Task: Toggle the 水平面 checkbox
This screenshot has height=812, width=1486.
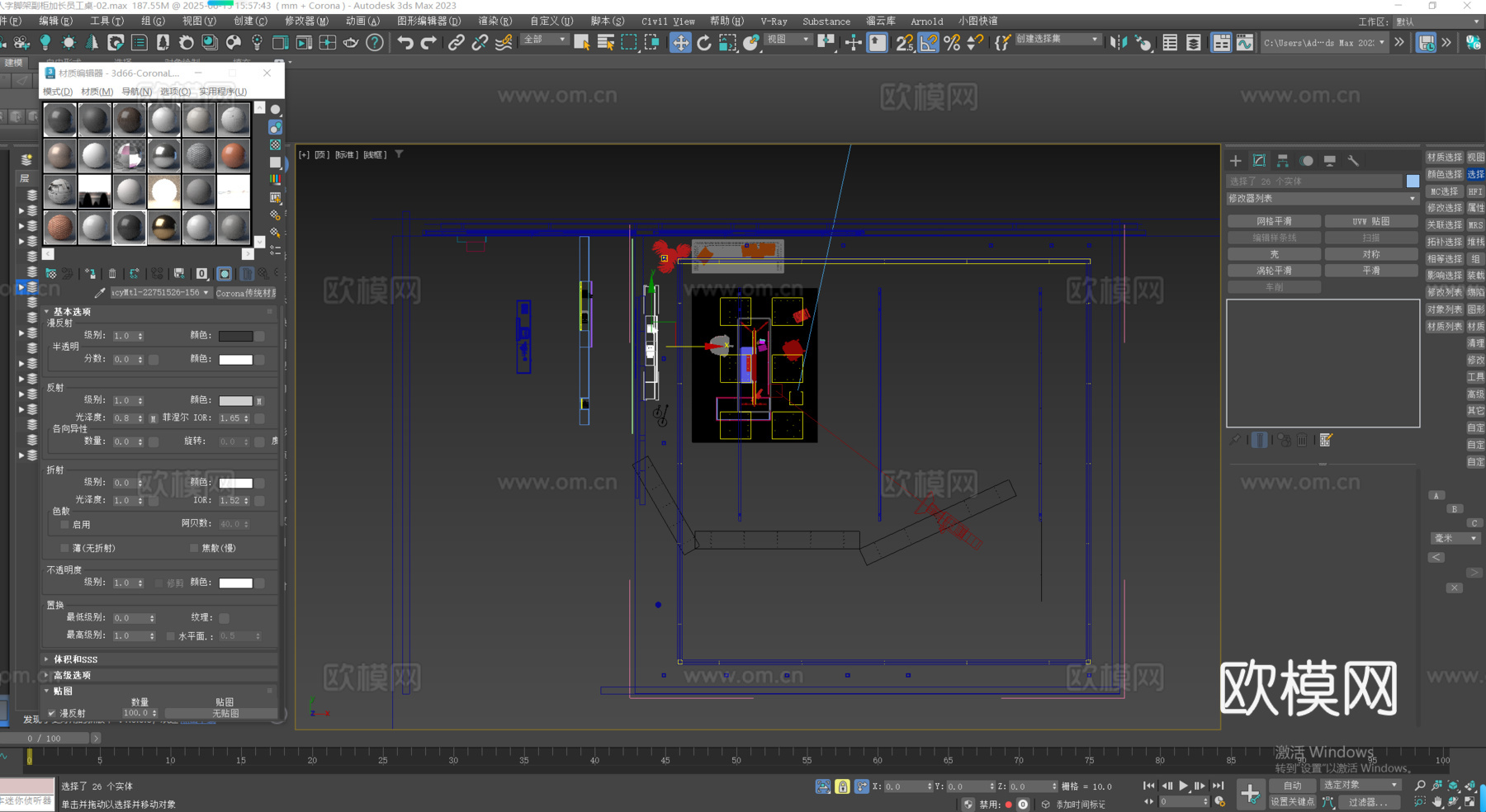Action: 170,636
